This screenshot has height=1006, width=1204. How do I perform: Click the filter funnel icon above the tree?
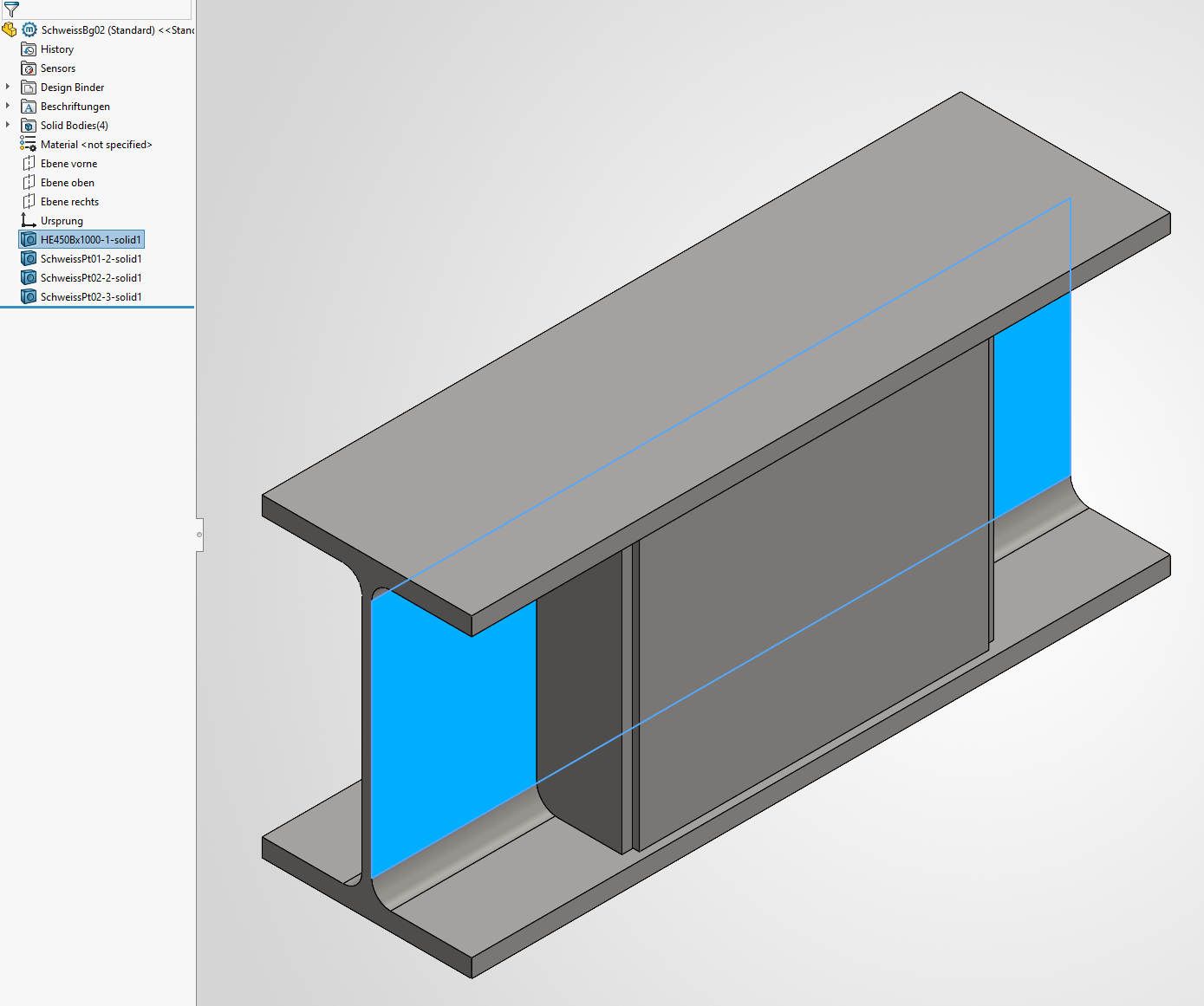pyautogui.click(x=11, y=10)
